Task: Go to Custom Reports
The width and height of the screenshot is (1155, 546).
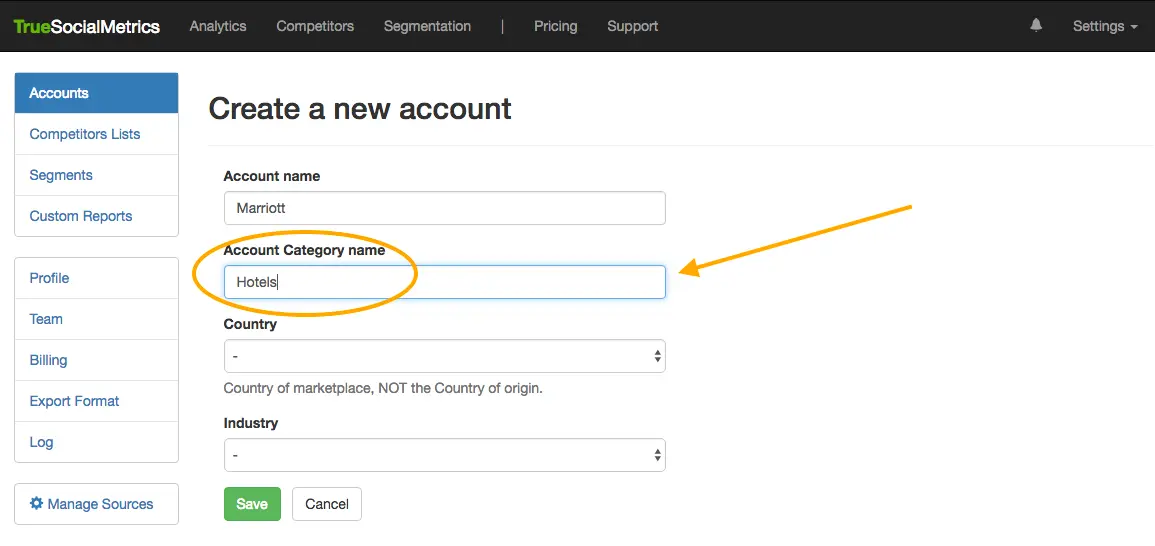Action: click(81, 216)
